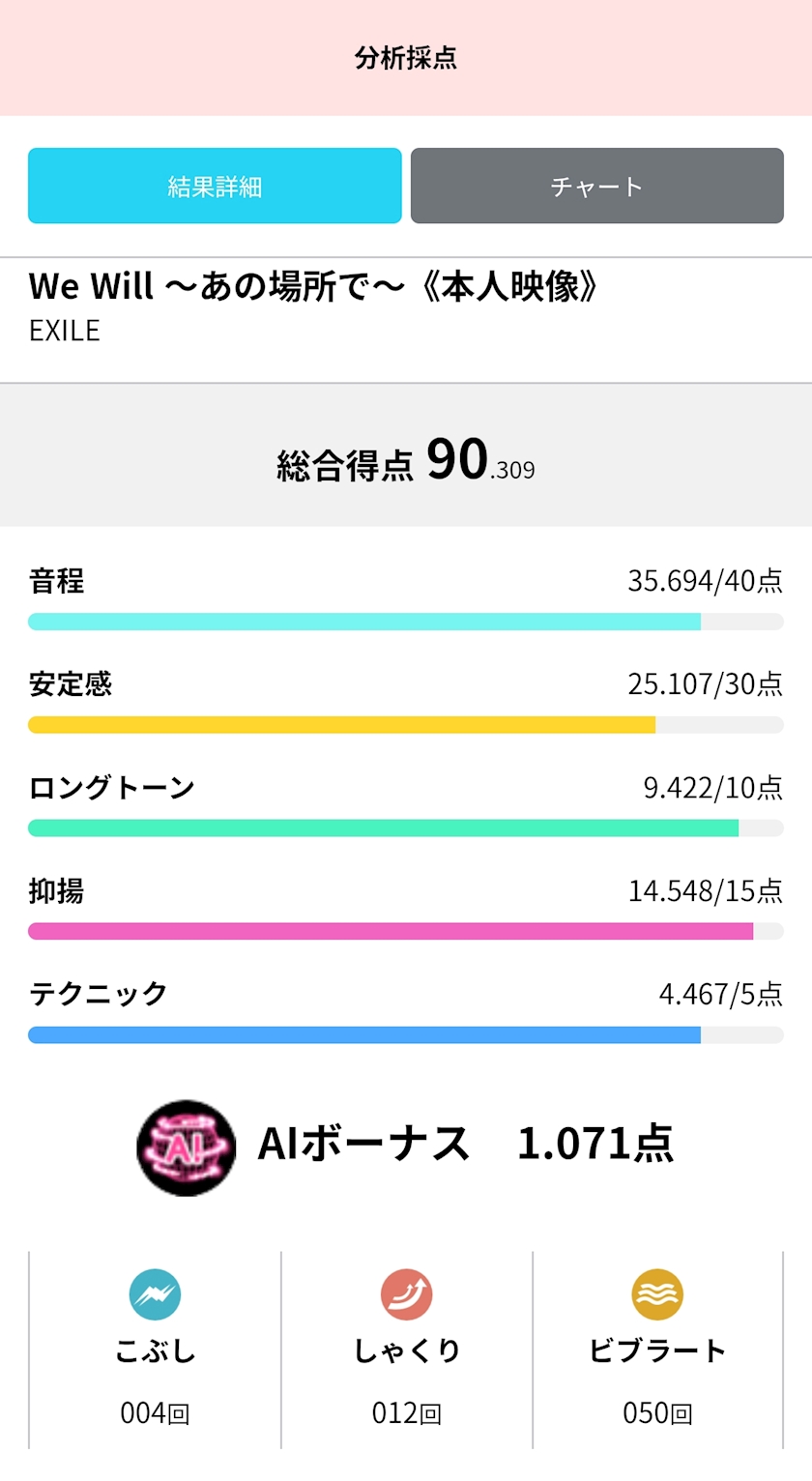
Task: Click the blue テクニック score bar
Action: point(364,1034)
